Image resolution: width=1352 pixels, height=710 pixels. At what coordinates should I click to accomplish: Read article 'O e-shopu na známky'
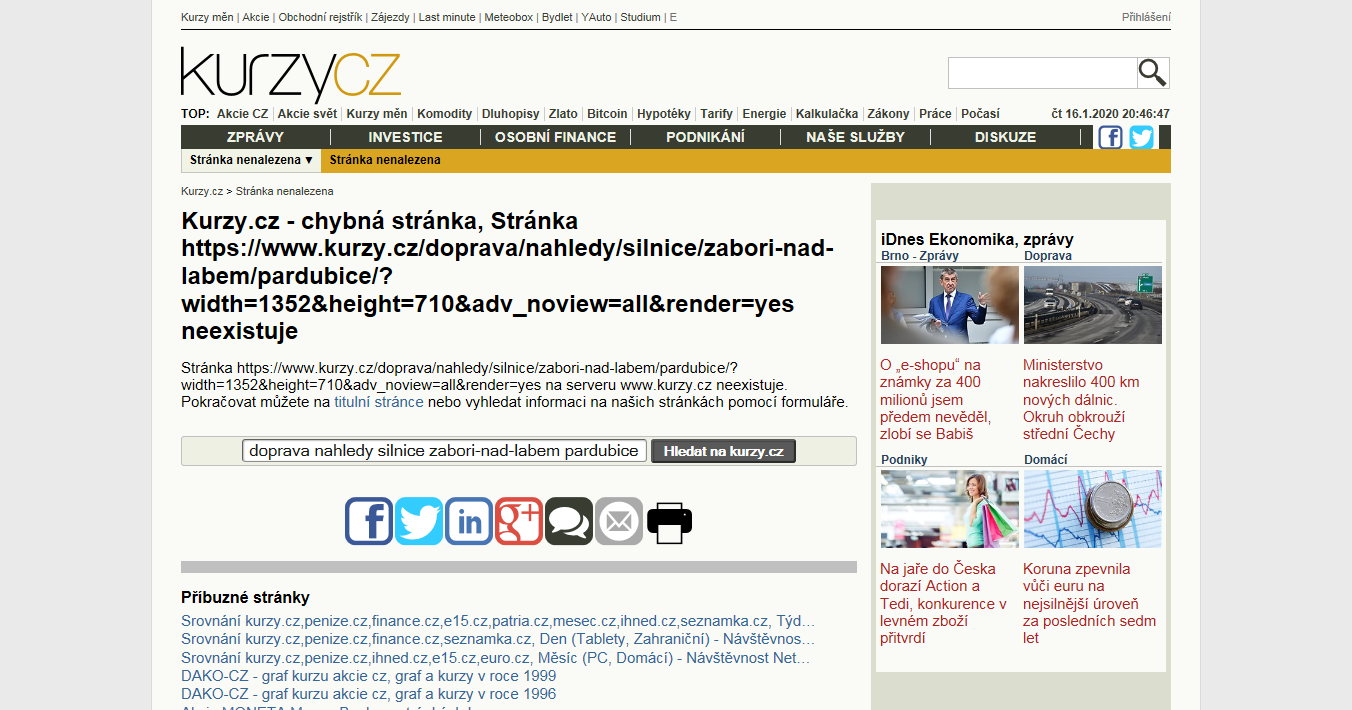[935, 400]
